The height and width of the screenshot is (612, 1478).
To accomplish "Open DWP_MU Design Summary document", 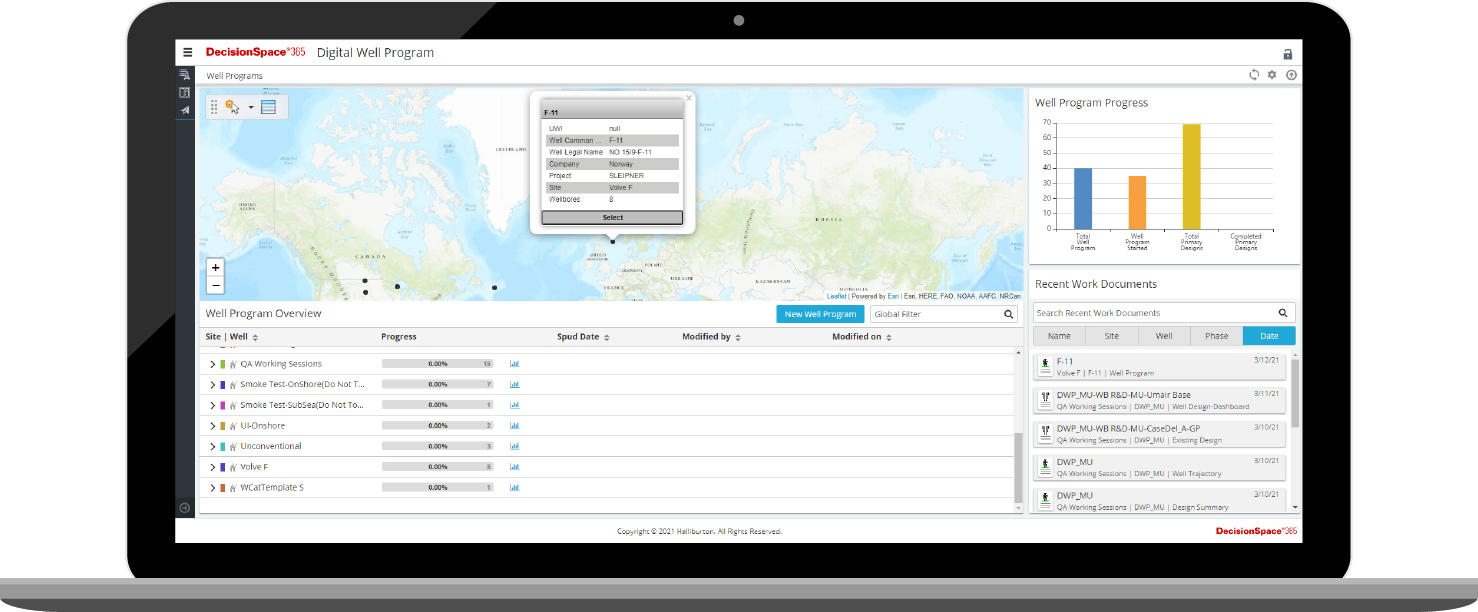I will pos(1160,499).
